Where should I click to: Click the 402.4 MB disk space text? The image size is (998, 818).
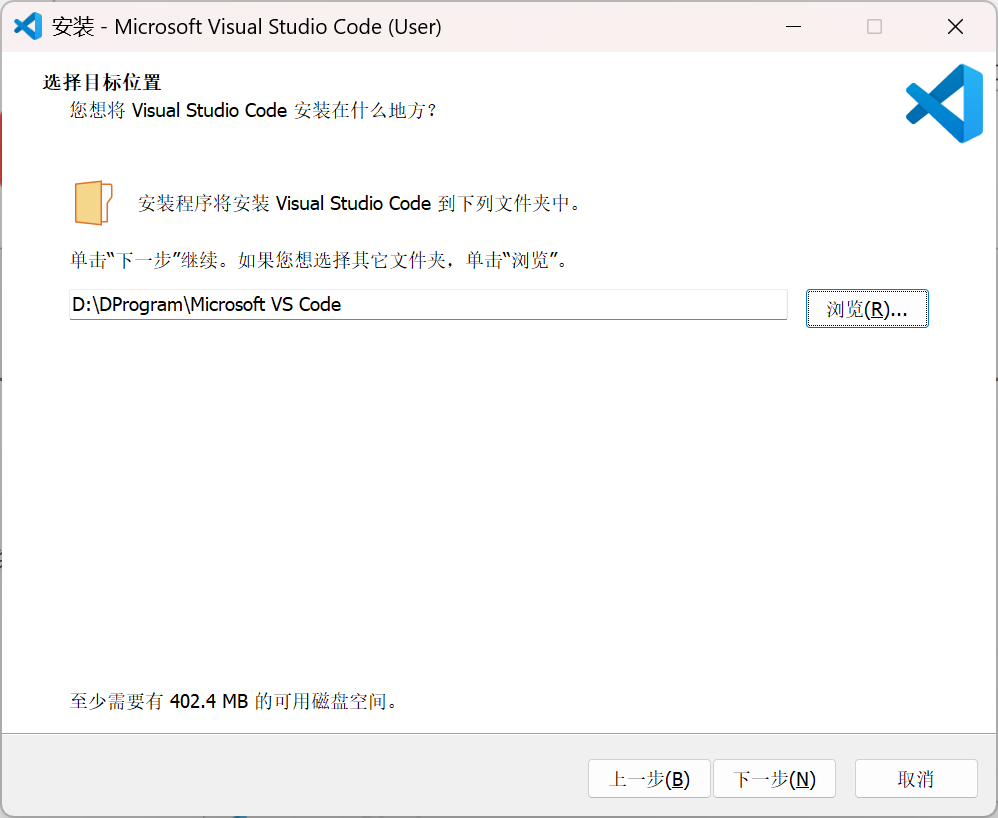233,702
